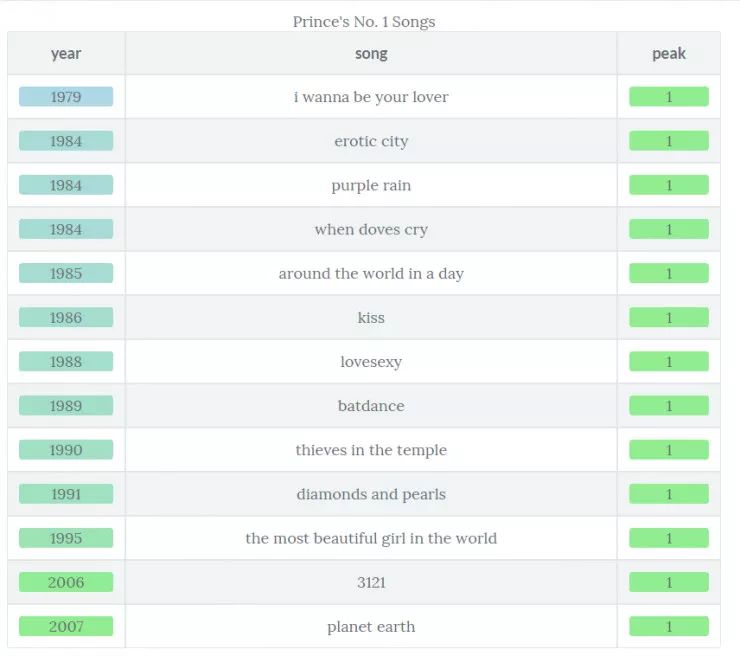
Task: Select 'thieves in the temple' row text
Action: coord(371,450)
